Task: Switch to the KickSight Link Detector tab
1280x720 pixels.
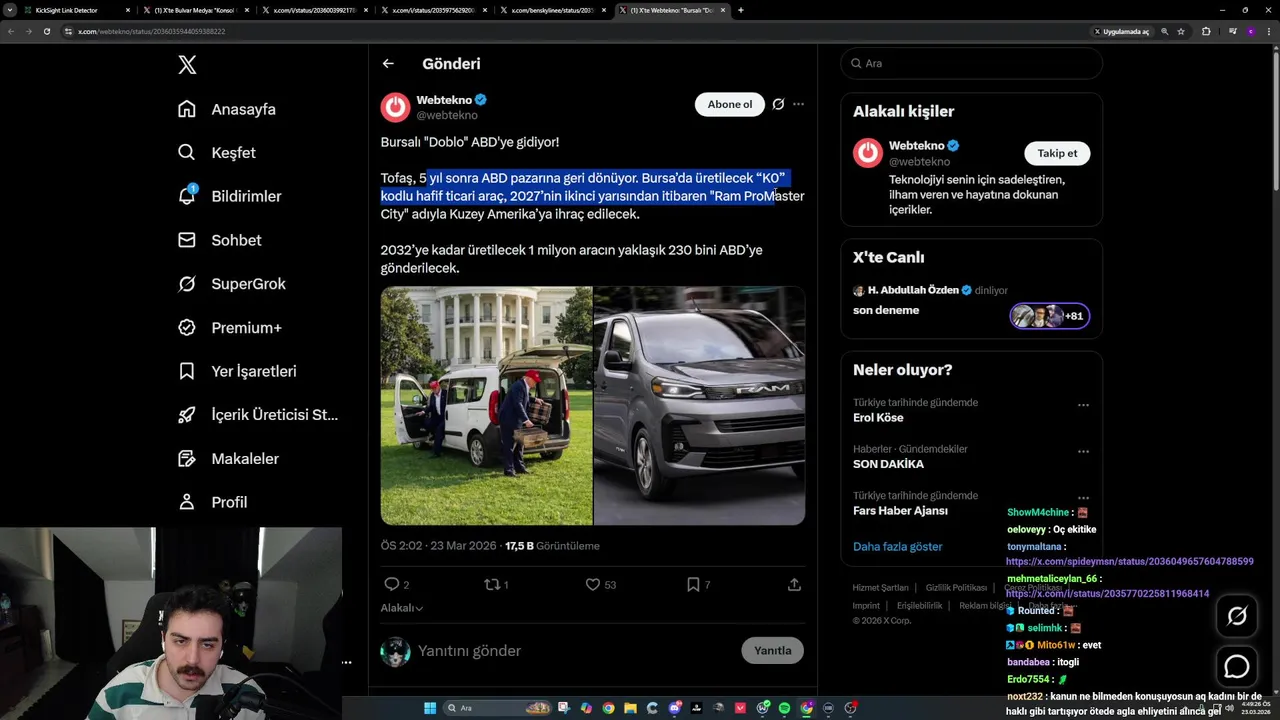Action: point(78,10)
